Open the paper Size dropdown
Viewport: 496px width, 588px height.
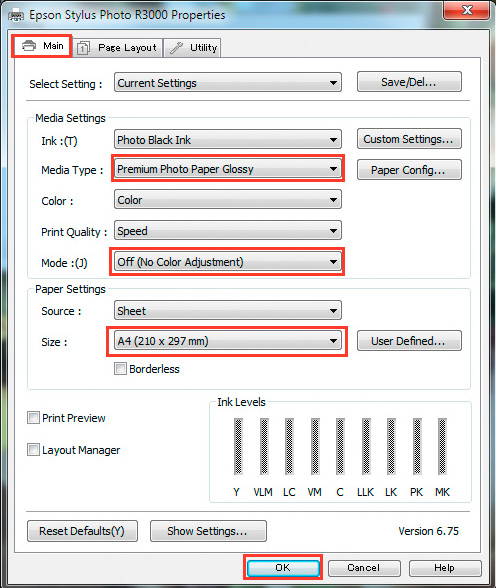[x=228, y=341]
